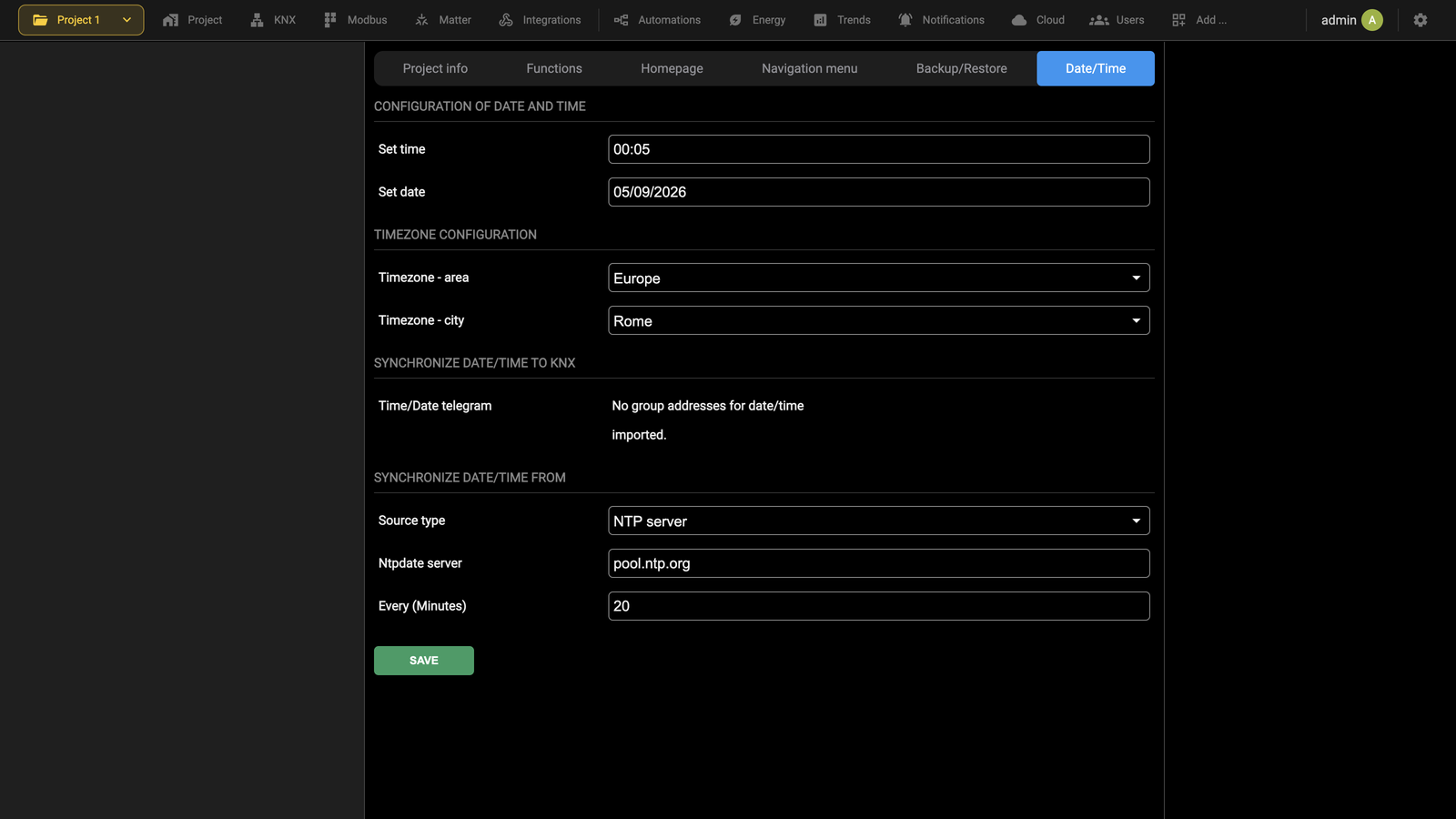Image resolution: width=1456 pixels, height=819 pixels.
Task: Open the Matter section icon
Action: [x=421, y=20]
